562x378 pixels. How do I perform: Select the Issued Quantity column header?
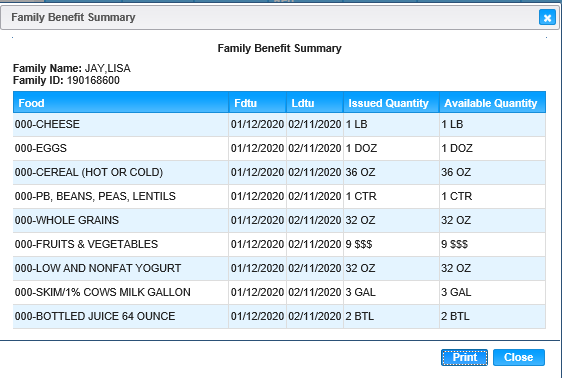(391, 103)
